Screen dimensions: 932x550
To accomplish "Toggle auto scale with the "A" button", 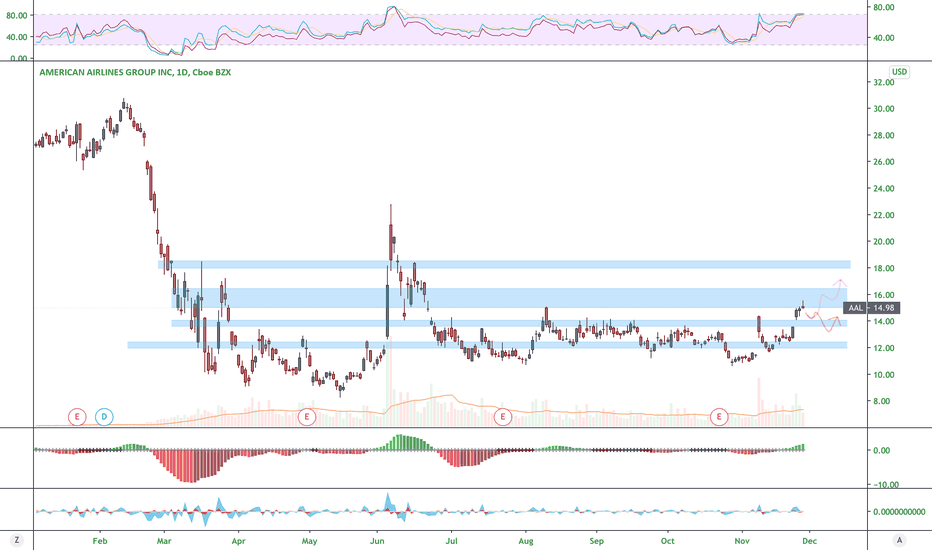I will point(899,540).
